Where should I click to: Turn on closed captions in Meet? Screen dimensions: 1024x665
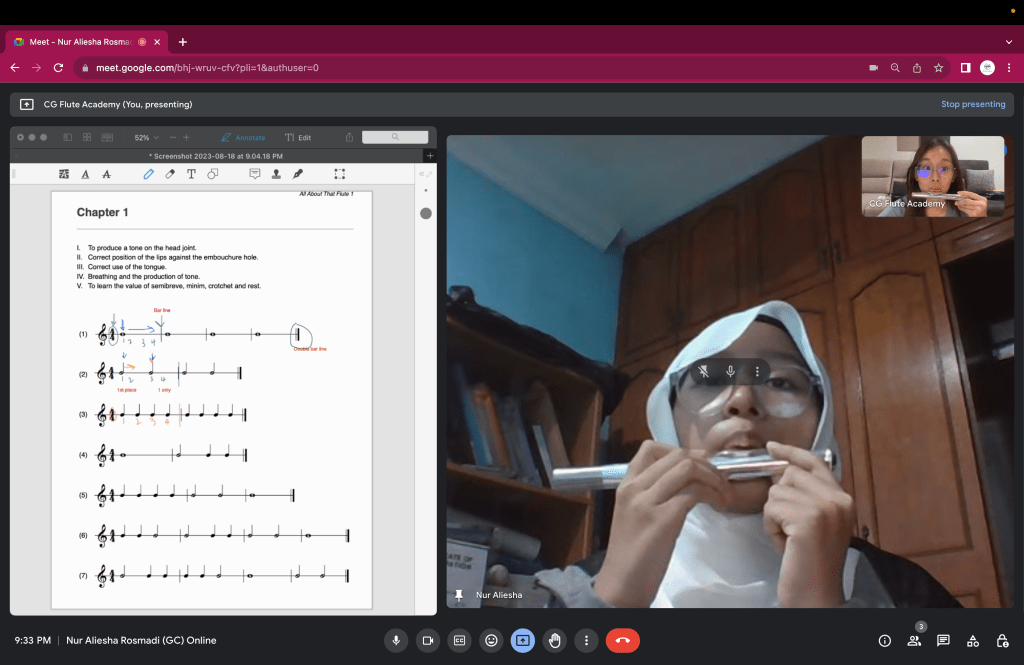pyautogui.click(x=460, y=641)
